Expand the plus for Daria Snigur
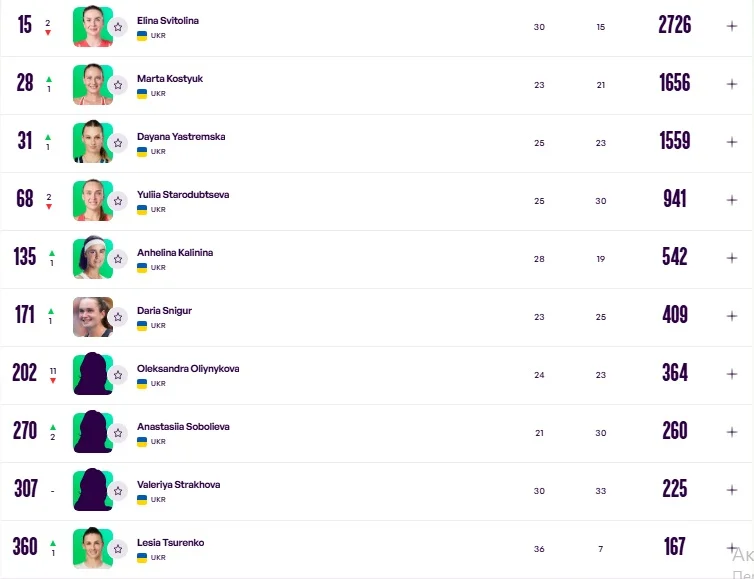Image resolution: width=754 pixels, height=579 pixels. pyautogui.click(x=732, y=316)
